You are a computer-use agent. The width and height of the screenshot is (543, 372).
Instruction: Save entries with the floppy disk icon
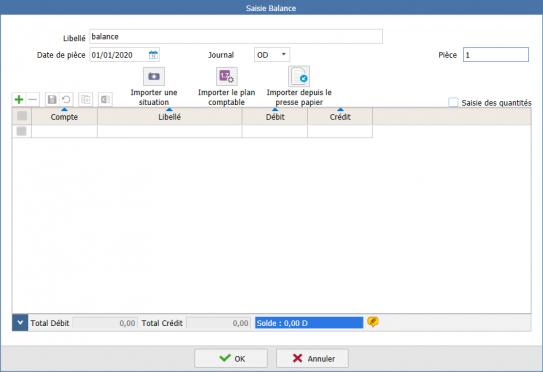(x=52, y=100)
